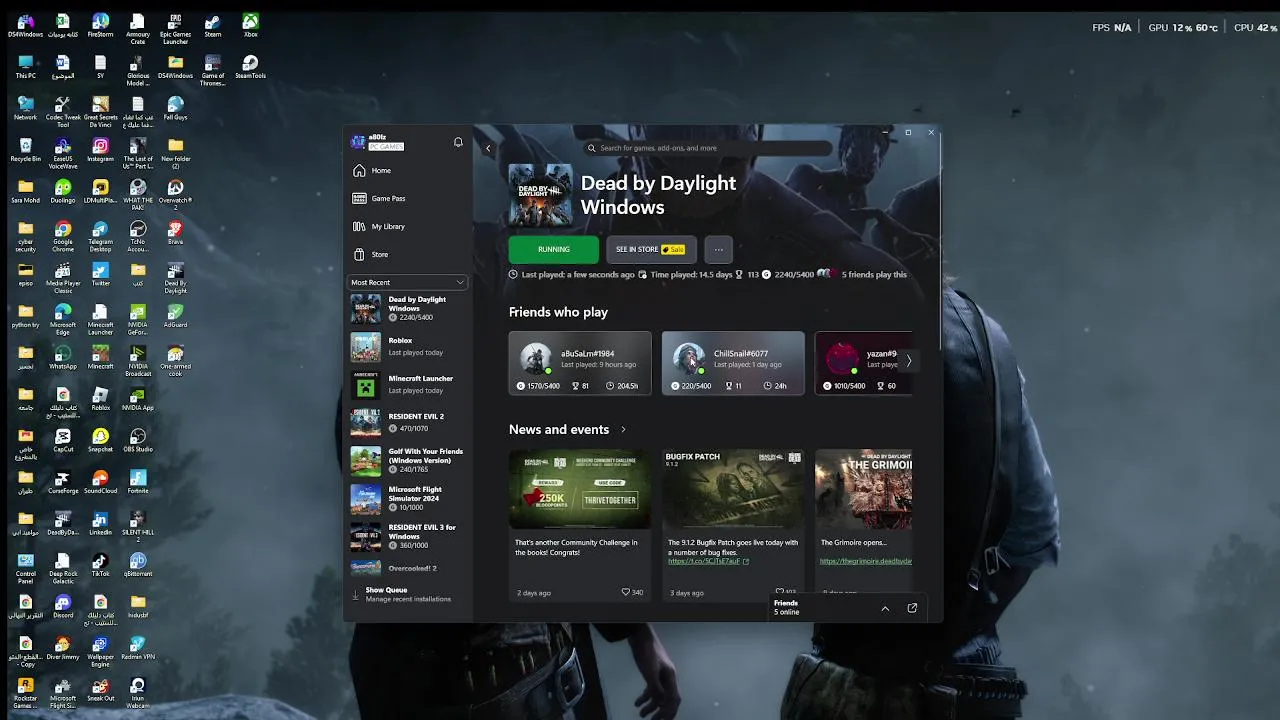Viewport: 1280px width, 720px height.
Task: Open the AdGuard desktop icon
Action: coord(175,317)
